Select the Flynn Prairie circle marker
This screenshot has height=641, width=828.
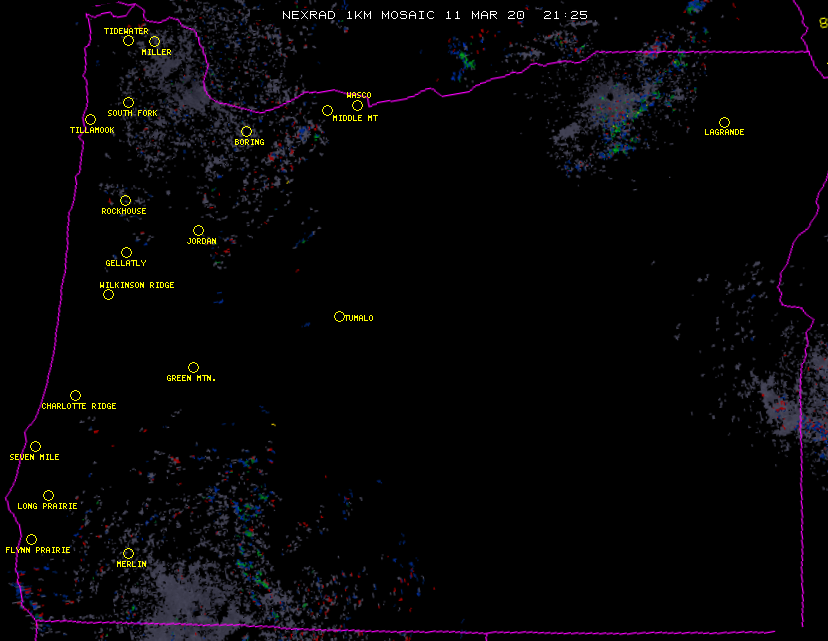pyautogui.click(x=31, y=540)
